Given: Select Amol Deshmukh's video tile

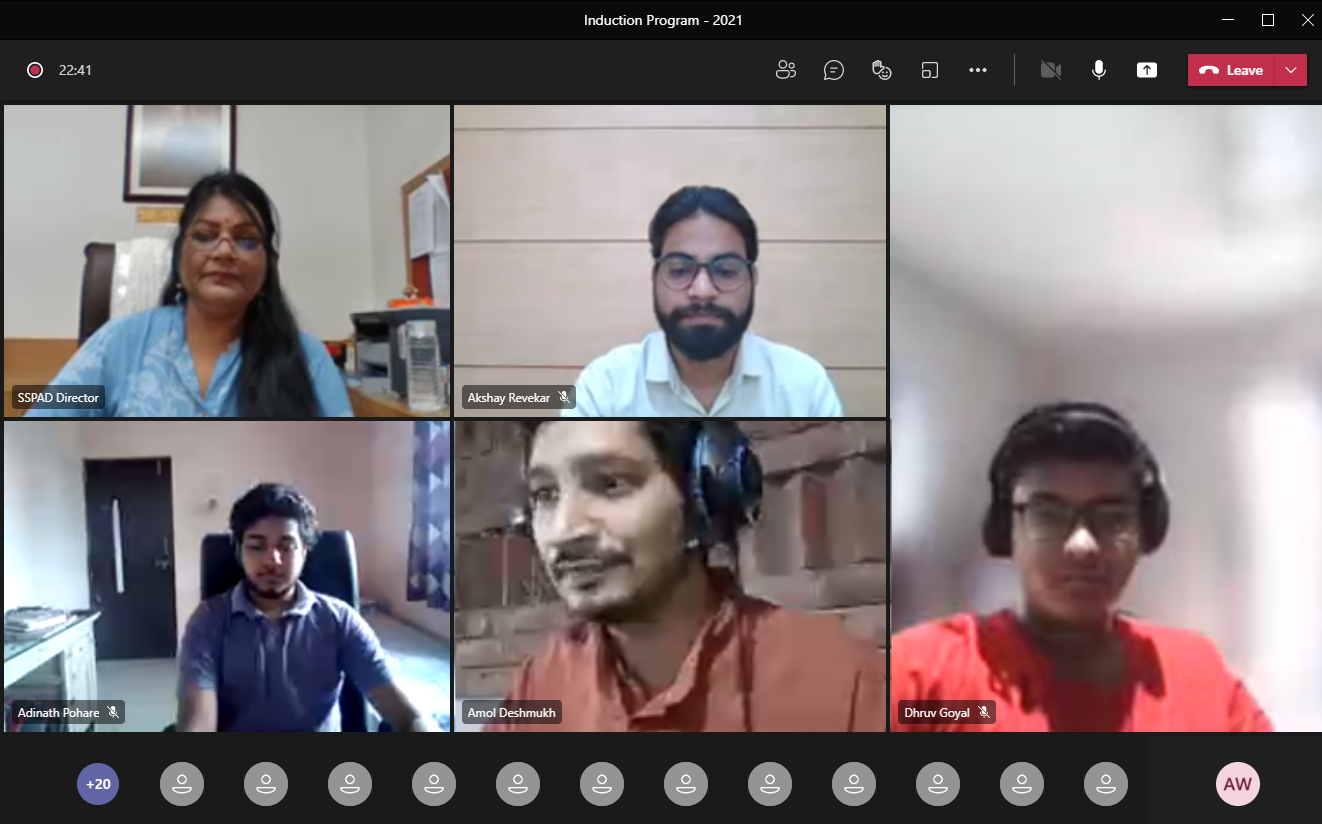Looking at the screenshot, I should (669, 575).
